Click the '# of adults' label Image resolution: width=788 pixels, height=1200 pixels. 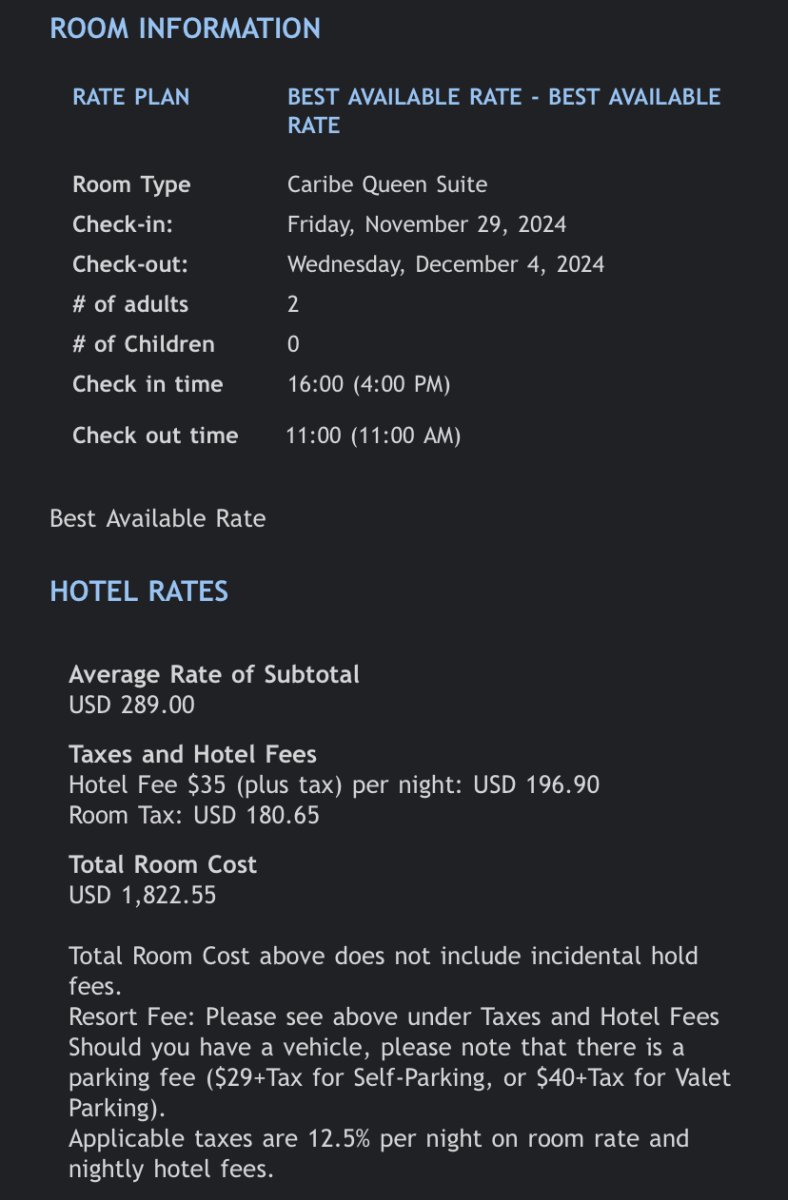(130, 304)
